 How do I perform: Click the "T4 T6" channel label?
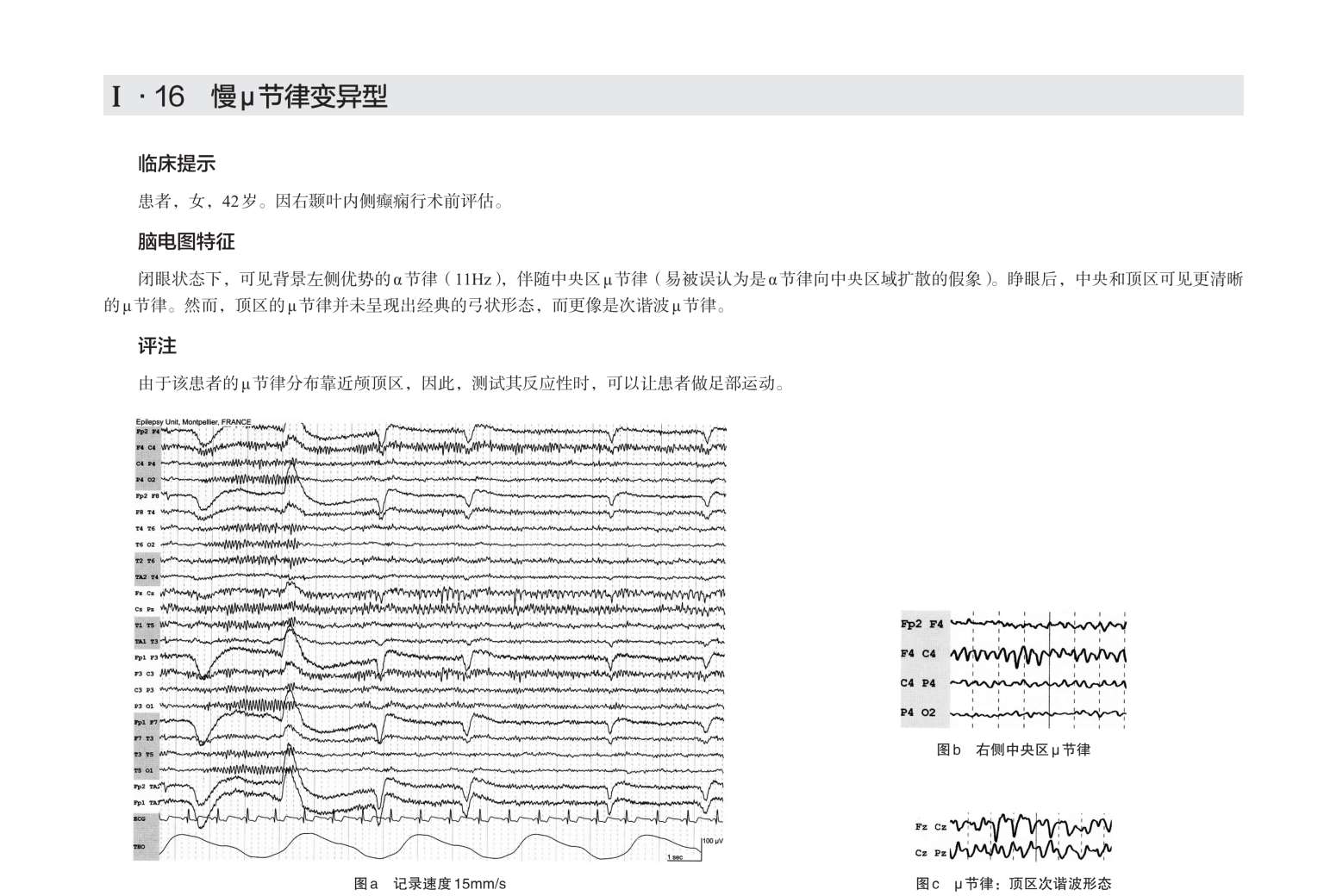146,528
